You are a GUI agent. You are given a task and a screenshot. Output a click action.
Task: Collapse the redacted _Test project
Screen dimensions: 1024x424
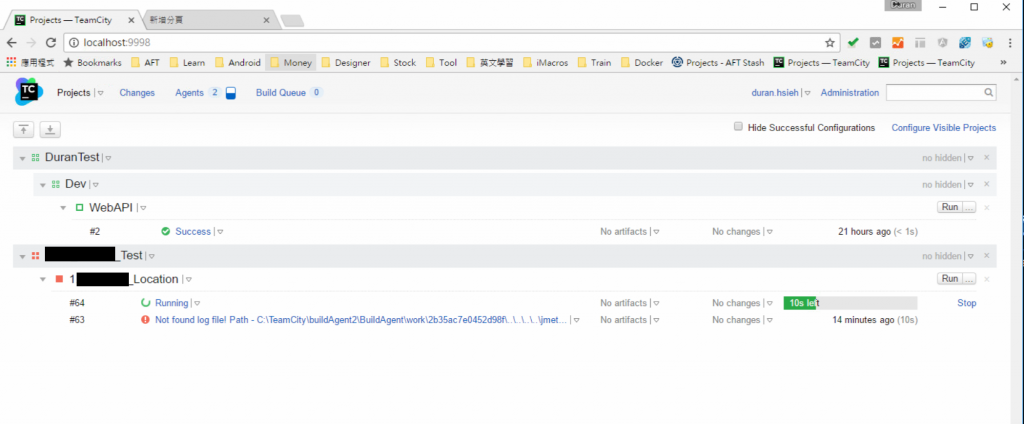coord(23,256)
